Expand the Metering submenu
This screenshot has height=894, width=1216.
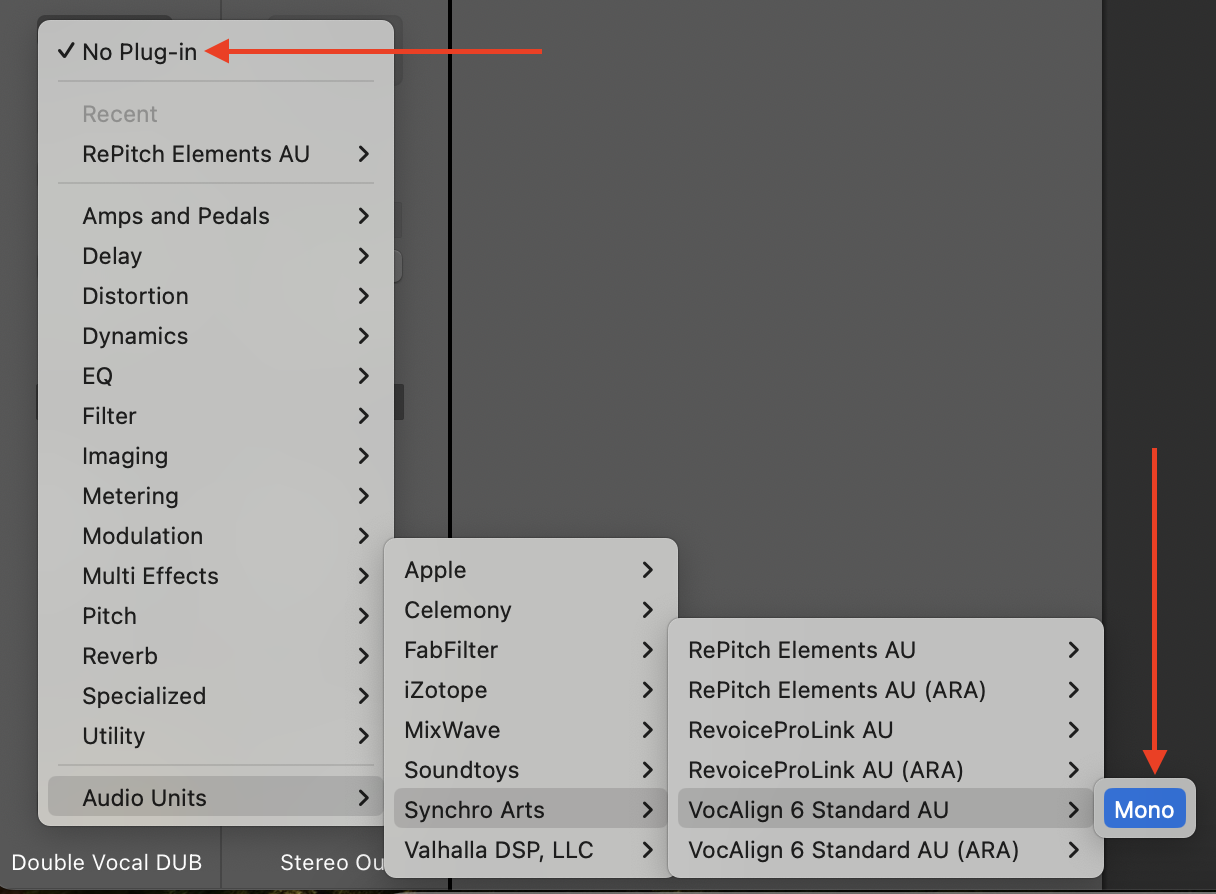(130, 496)
